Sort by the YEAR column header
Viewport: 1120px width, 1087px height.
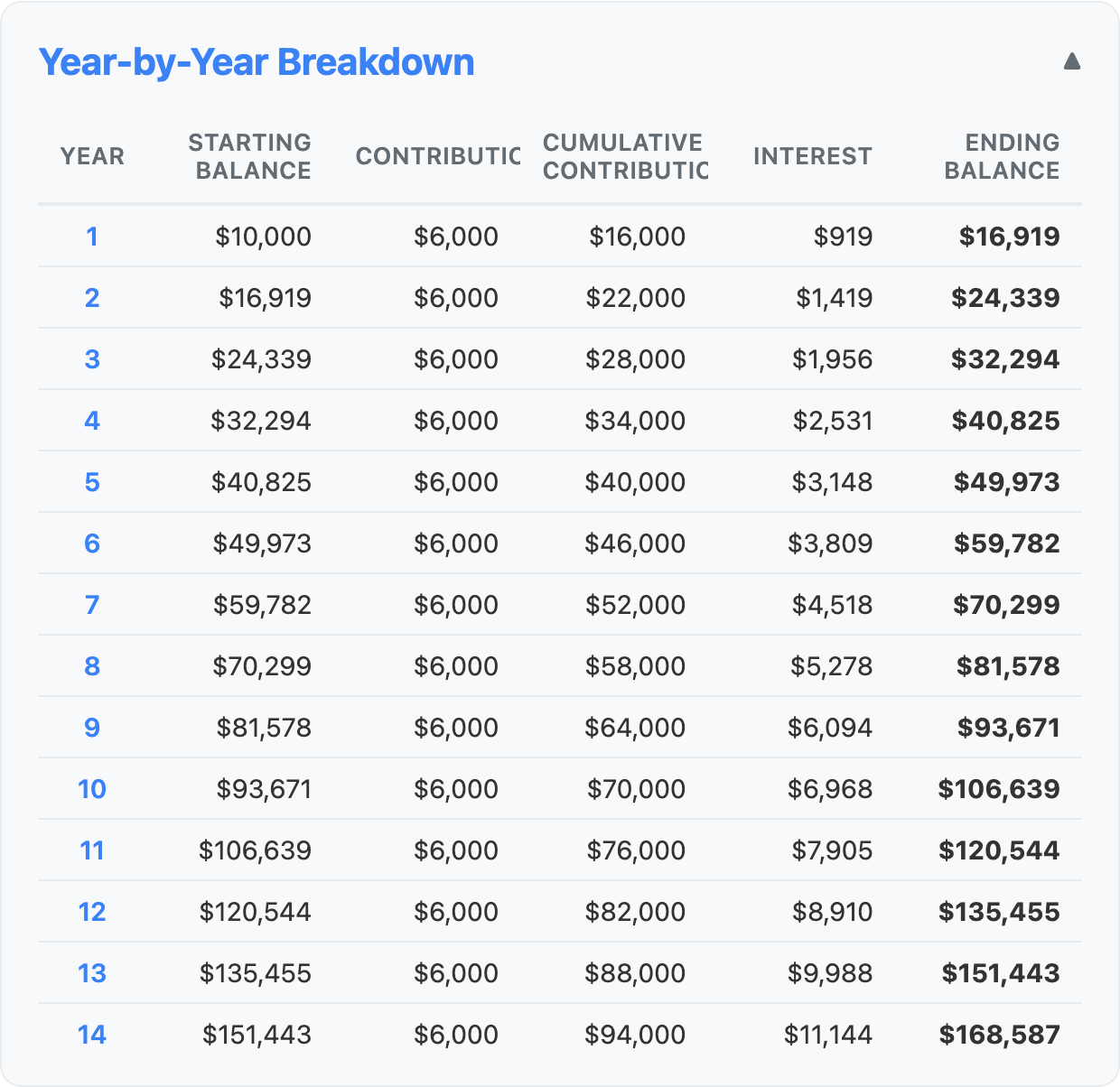coord(91,155)
